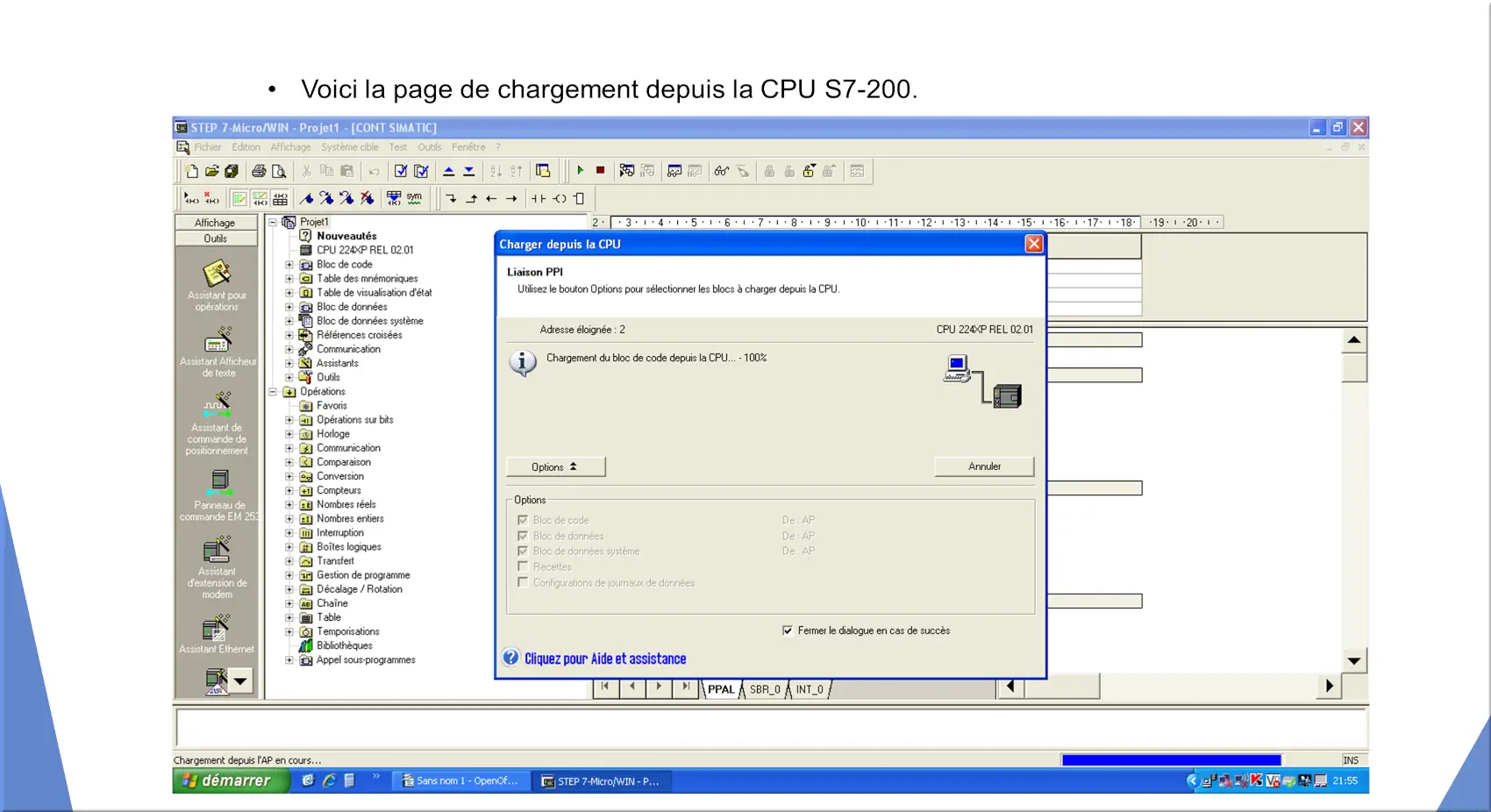Open Assistant Ethernet in sidebar
Image resolution: width=1491 pixels, height=812 pixels.
217,634
